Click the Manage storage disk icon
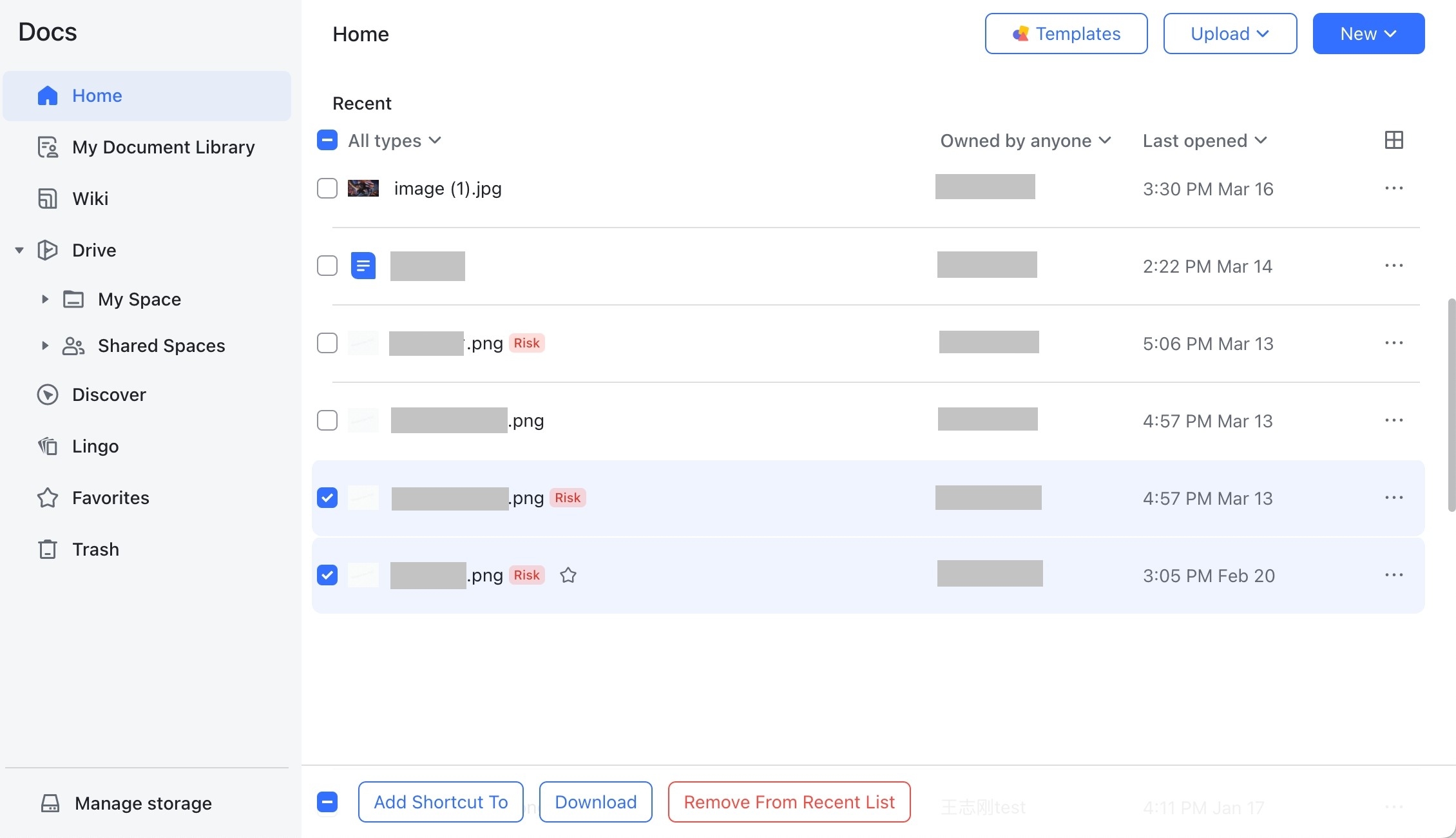 click(50, 803)
